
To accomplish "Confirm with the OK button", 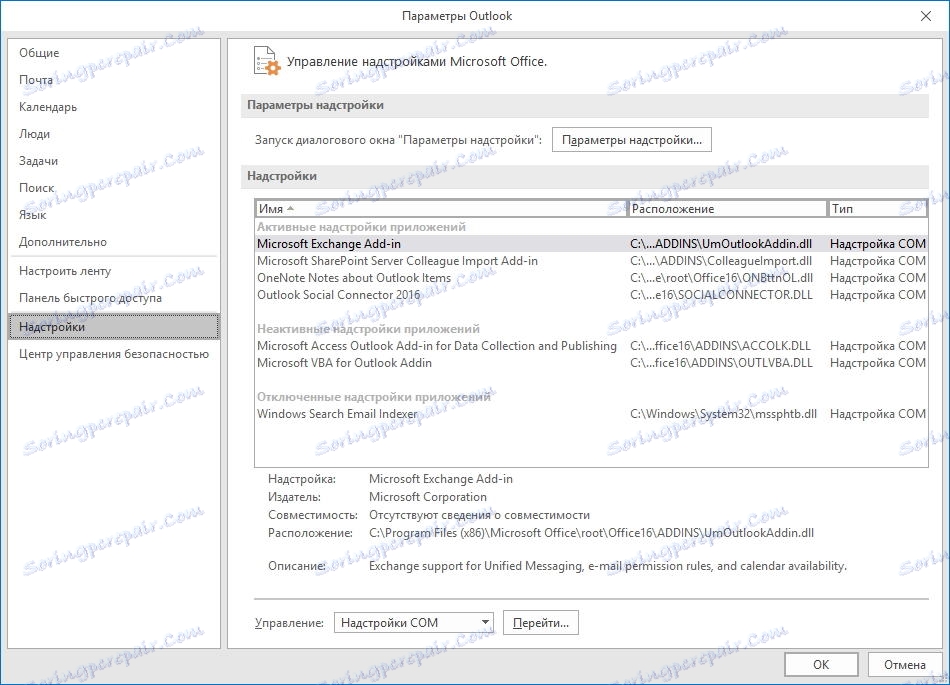I will click(821, 664).
